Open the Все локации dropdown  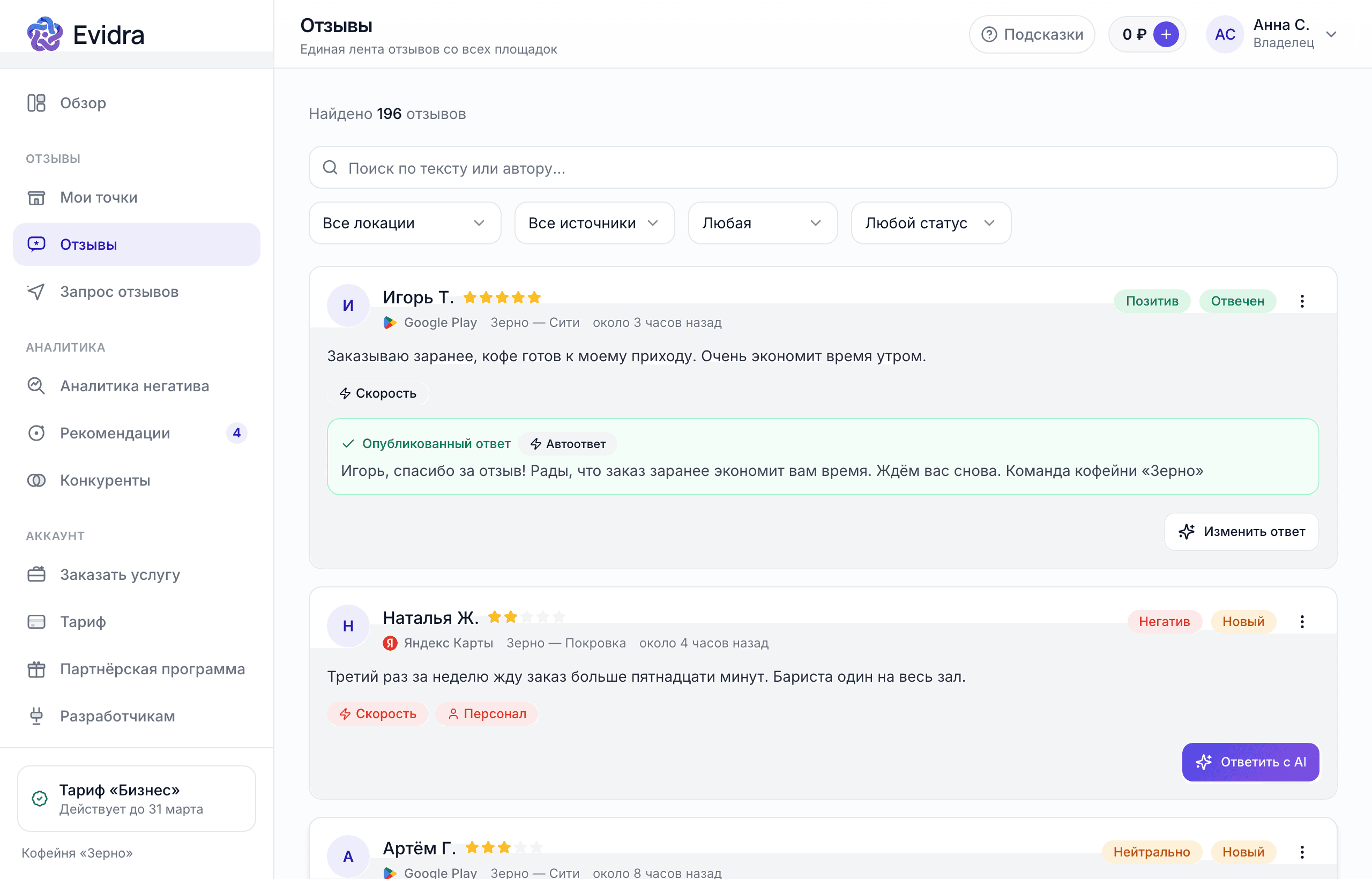(405, 223)
